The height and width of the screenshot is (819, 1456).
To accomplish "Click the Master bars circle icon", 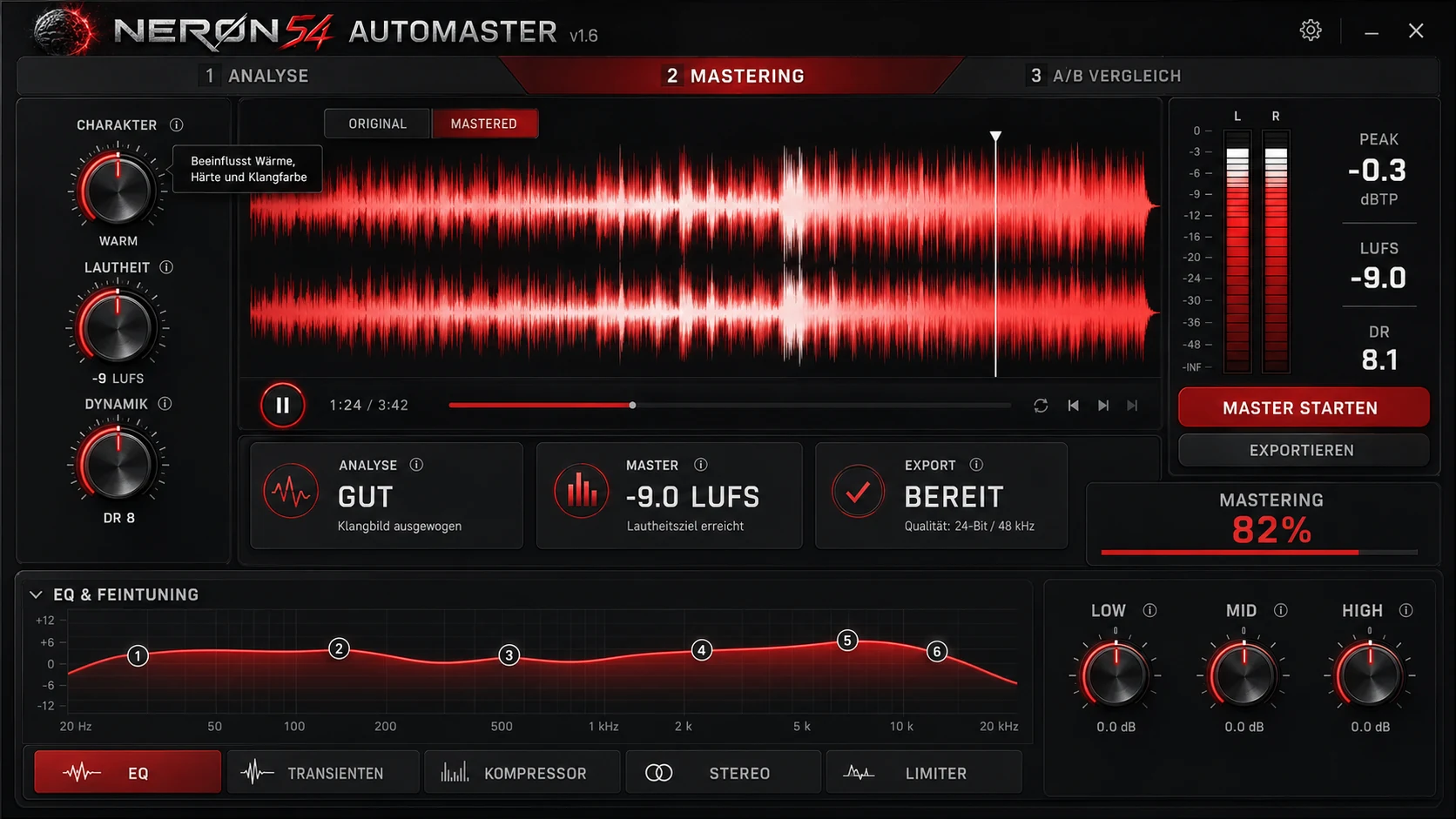I will click(581, 493).
